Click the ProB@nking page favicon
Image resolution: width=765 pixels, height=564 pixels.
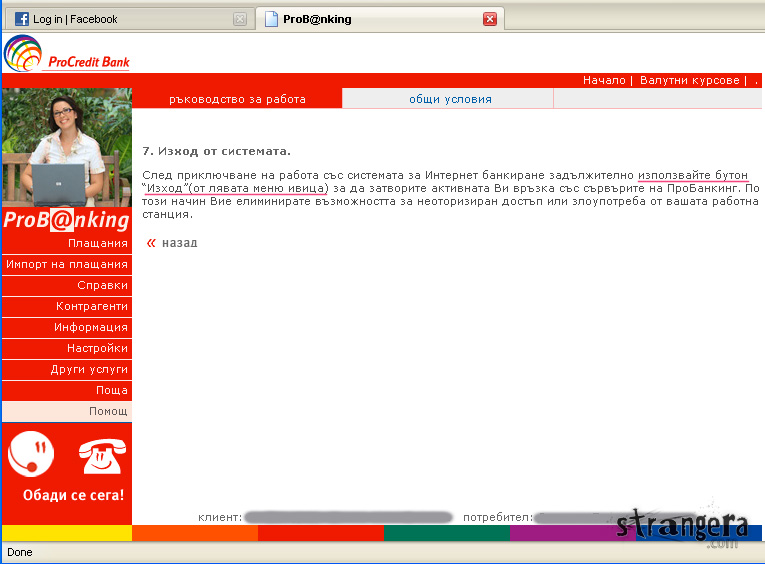(x=271, y=19)
